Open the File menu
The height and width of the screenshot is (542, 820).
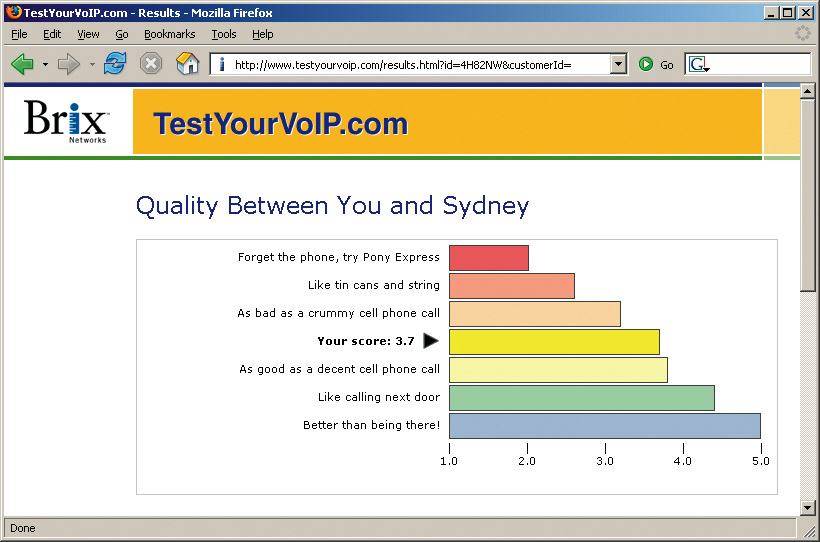click(x=19, y=35)
